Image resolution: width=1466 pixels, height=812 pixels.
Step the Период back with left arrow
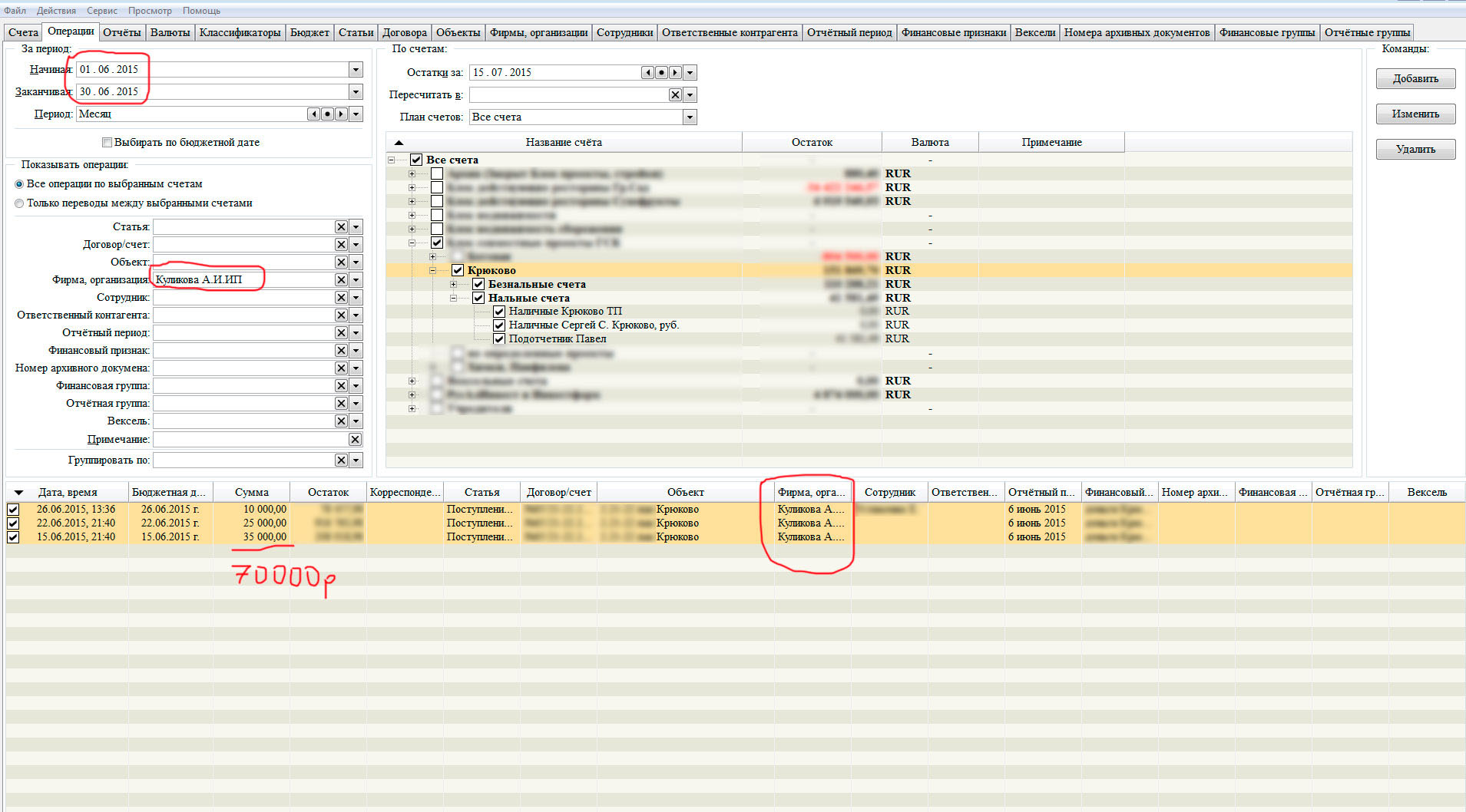tap(313, 114)
